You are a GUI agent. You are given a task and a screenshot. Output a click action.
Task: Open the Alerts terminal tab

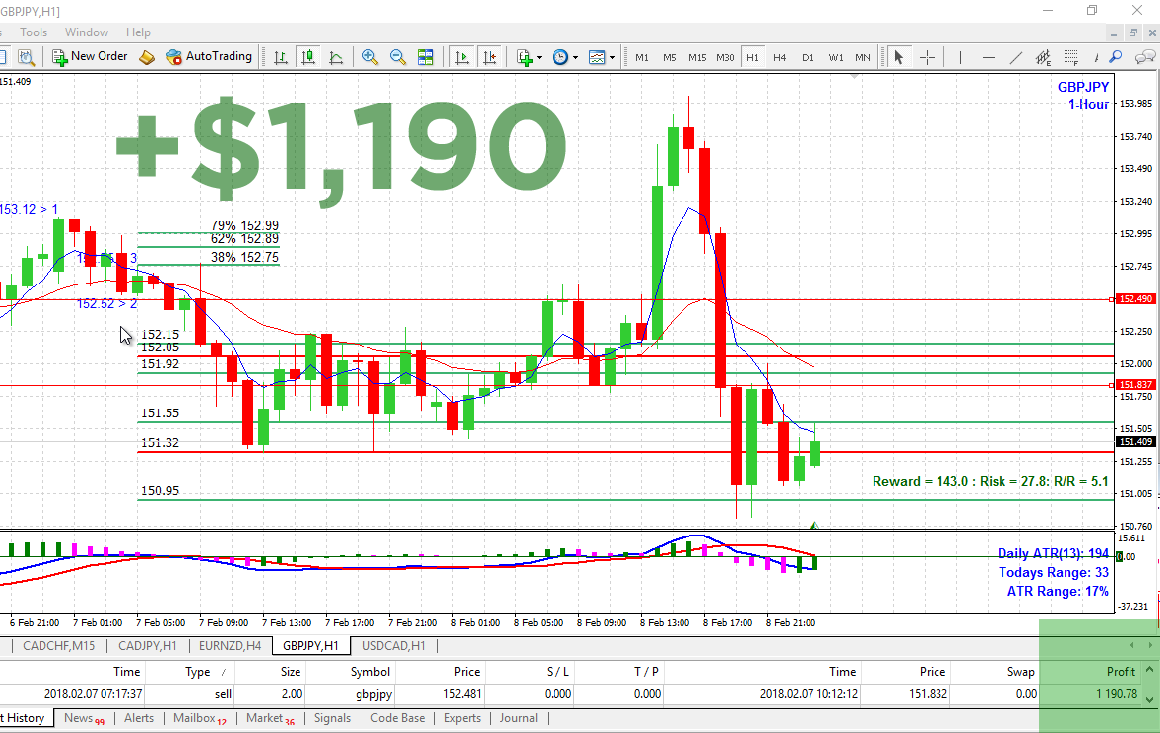pos(139,717)
